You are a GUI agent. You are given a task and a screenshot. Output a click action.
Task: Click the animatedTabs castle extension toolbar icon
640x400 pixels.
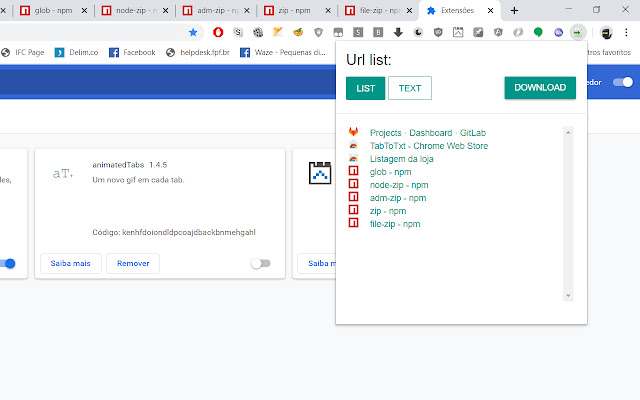[458, 32]
